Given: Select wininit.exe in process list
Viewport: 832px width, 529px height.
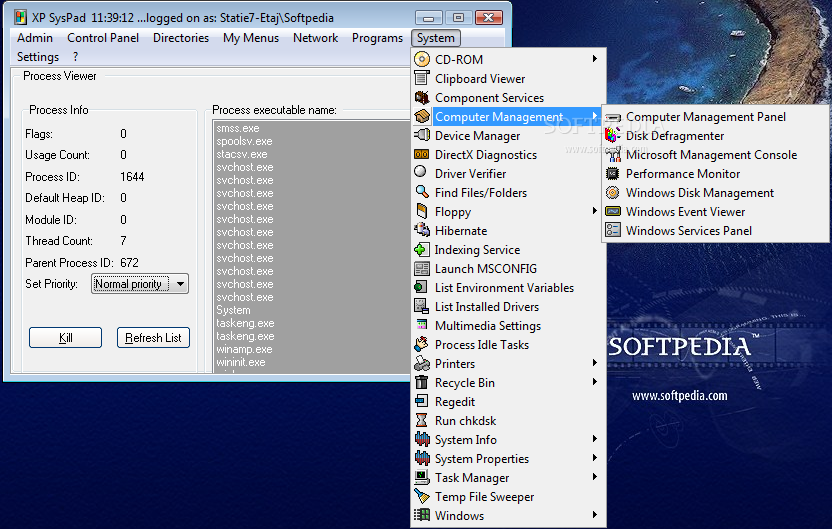Looking at the screenshot, I should click(240, 362).
